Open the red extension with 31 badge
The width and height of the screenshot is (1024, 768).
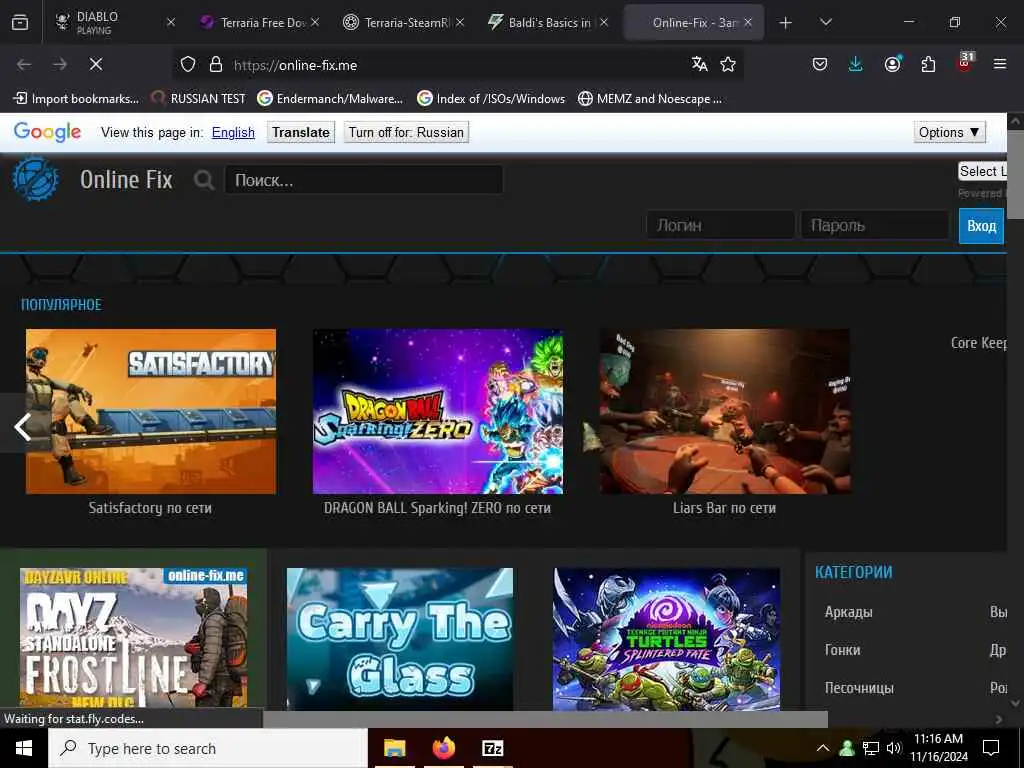click(965, 62)
